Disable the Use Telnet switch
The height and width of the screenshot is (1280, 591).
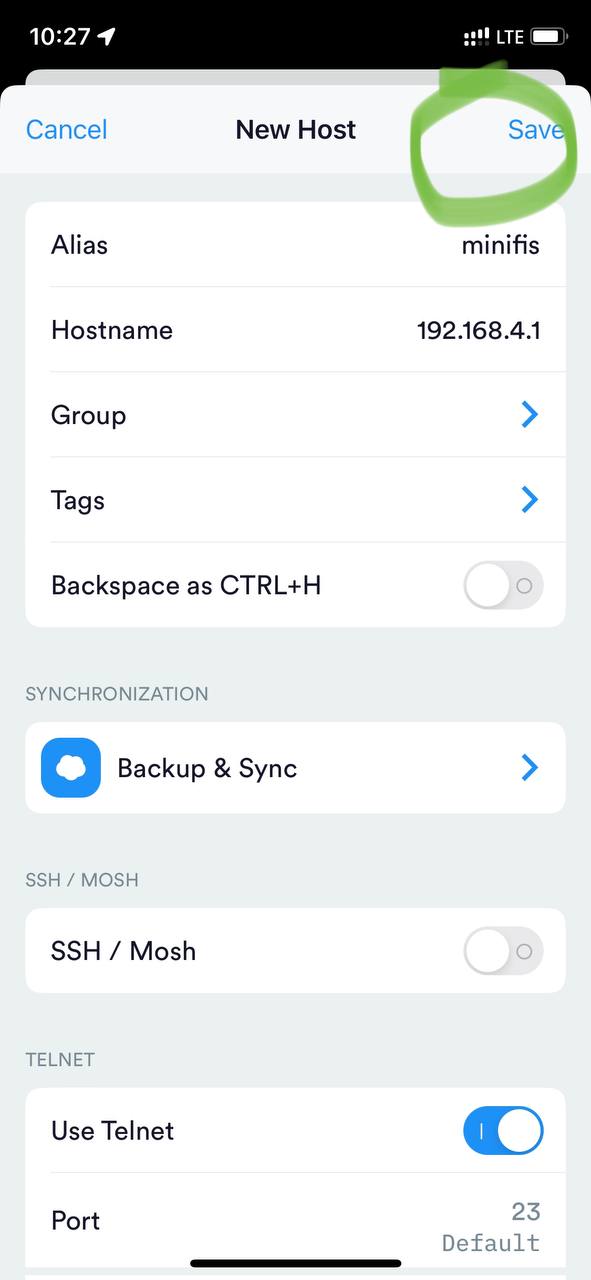pyautogui.click(x=503, y=1131)
